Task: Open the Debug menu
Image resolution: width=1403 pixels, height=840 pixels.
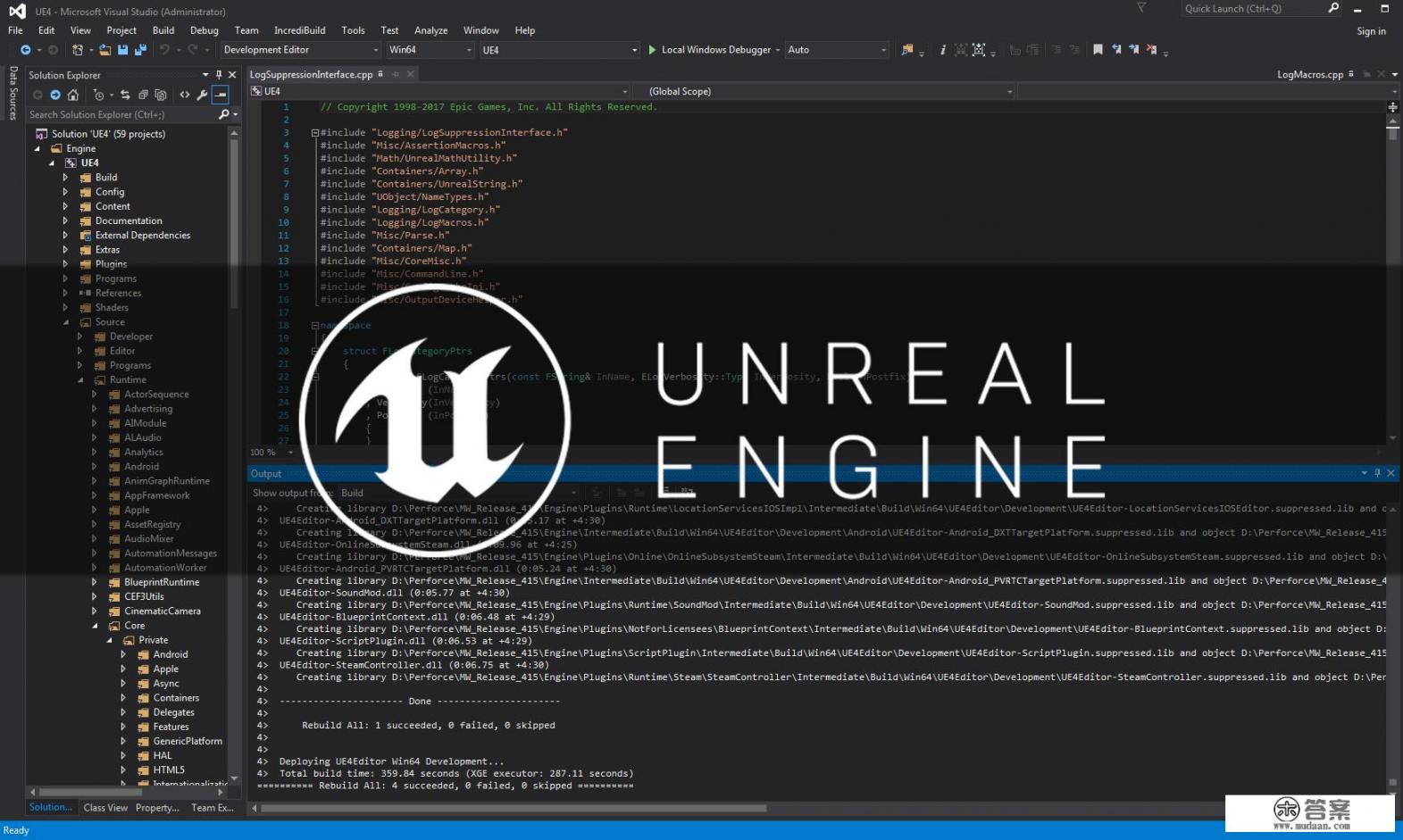Action: pos(205,30)
